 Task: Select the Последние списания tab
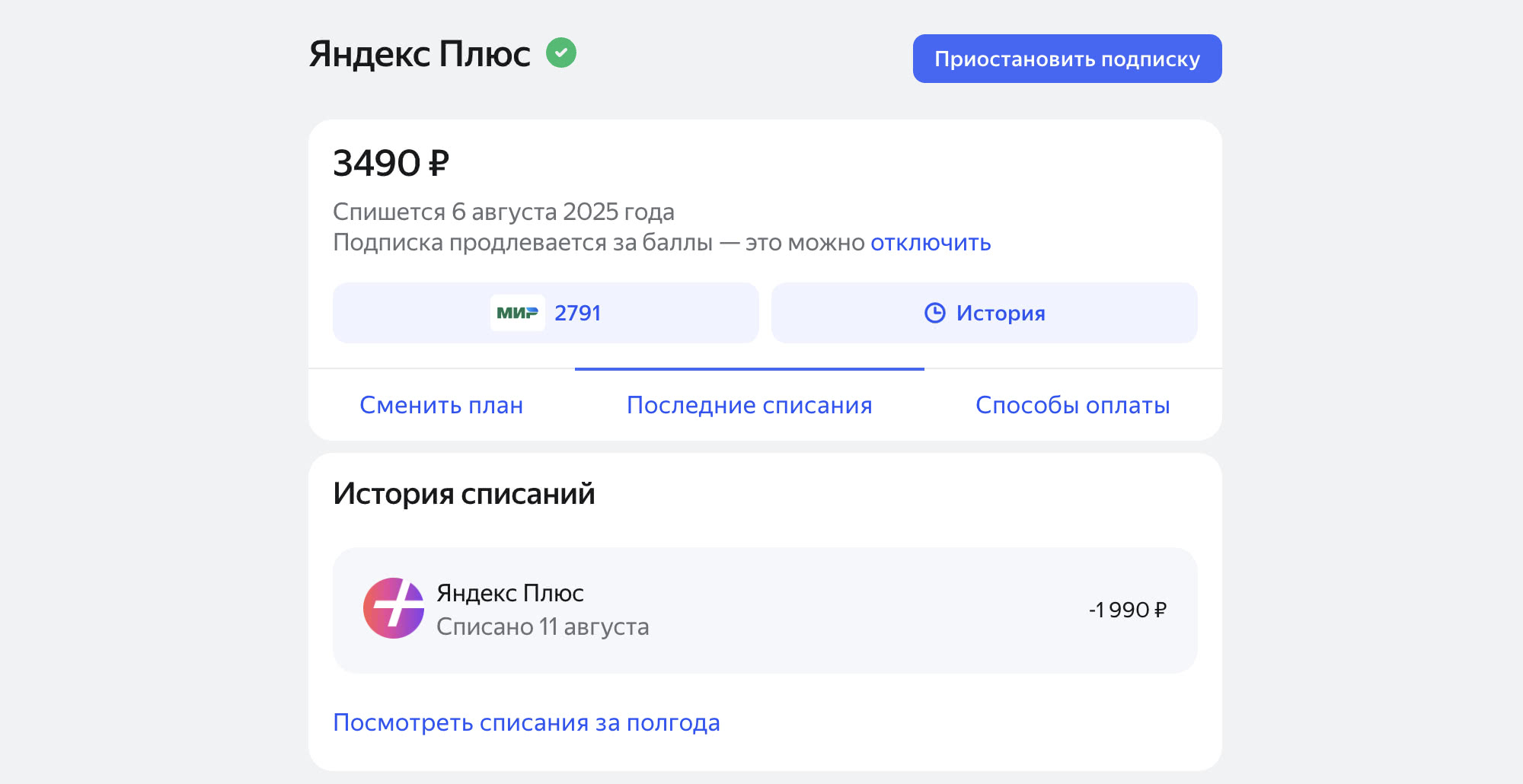[749, 405]
